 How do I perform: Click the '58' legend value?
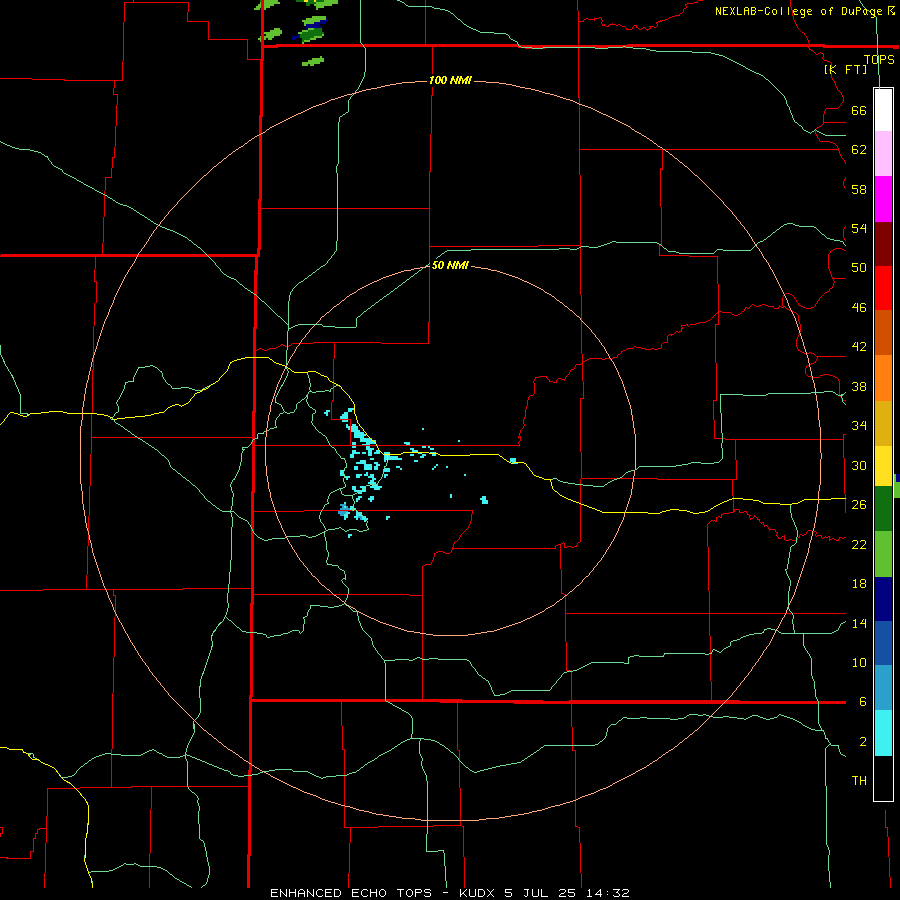tap(859, 189)
